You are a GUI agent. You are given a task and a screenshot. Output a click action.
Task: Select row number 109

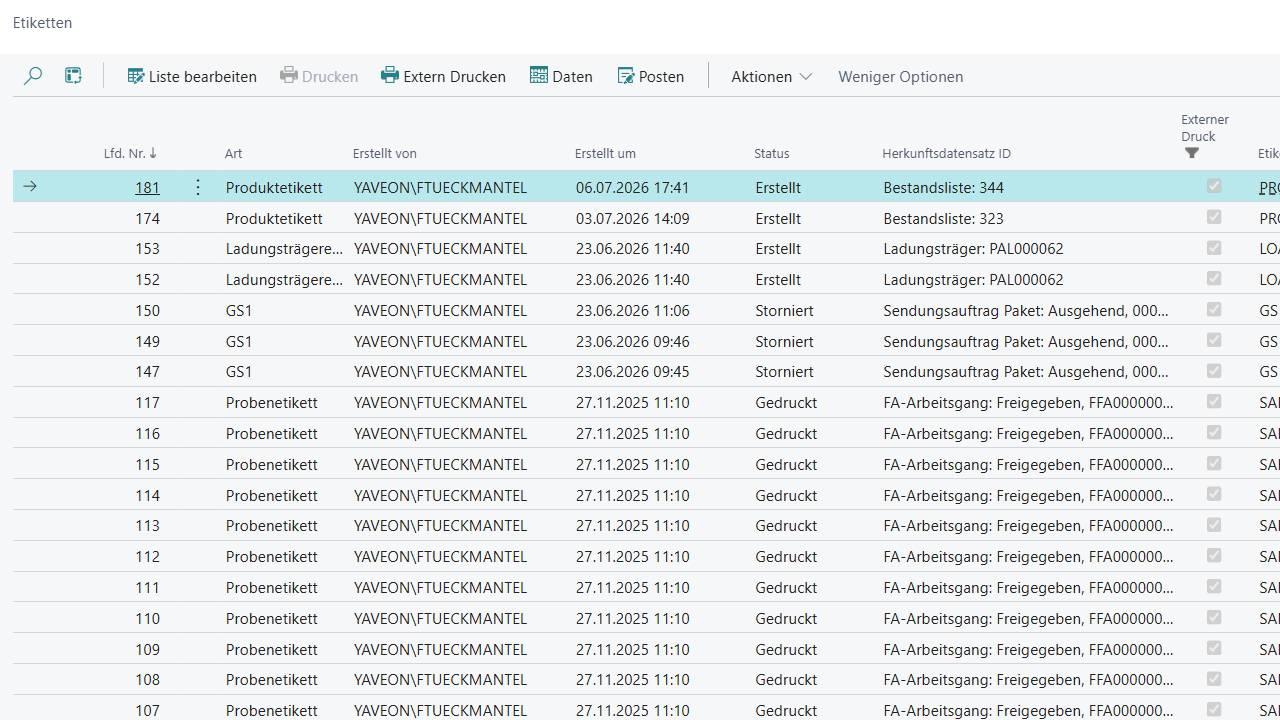[147, 649]
